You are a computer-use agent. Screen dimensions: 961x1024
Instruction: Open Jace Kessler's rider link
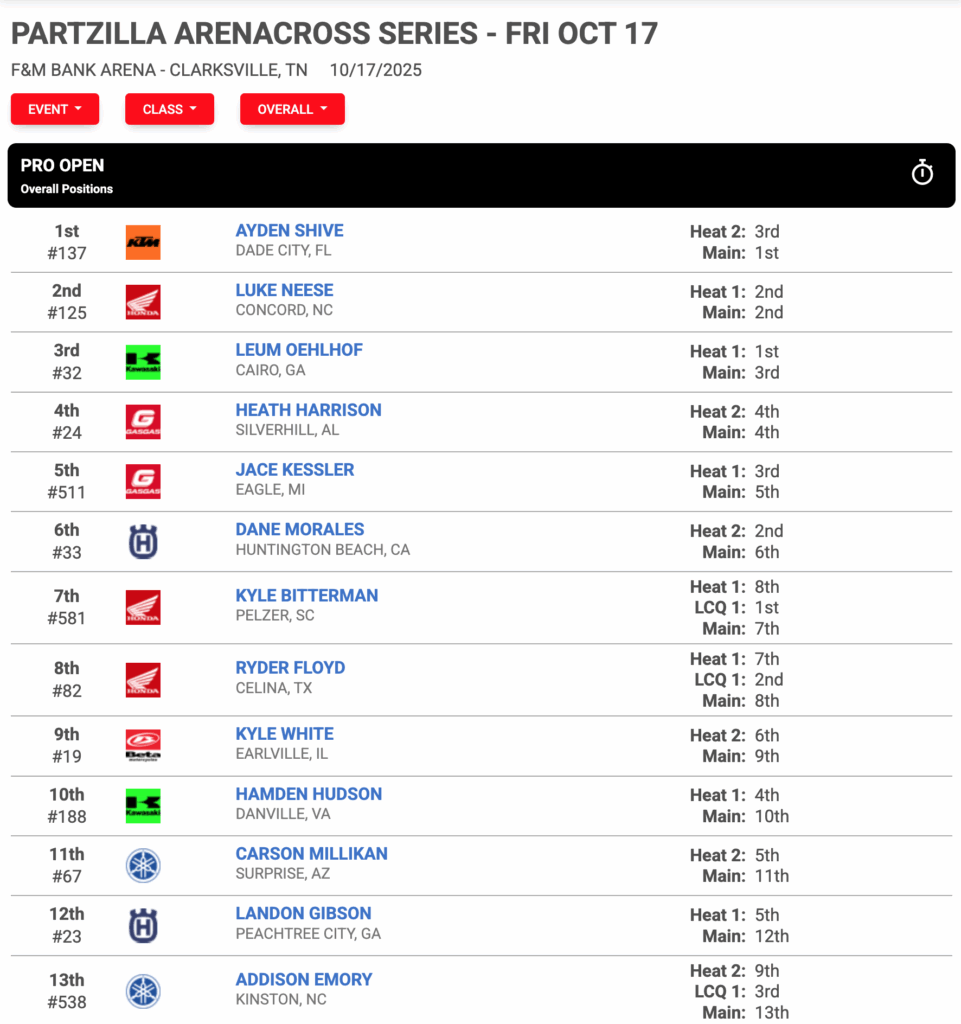294,470
